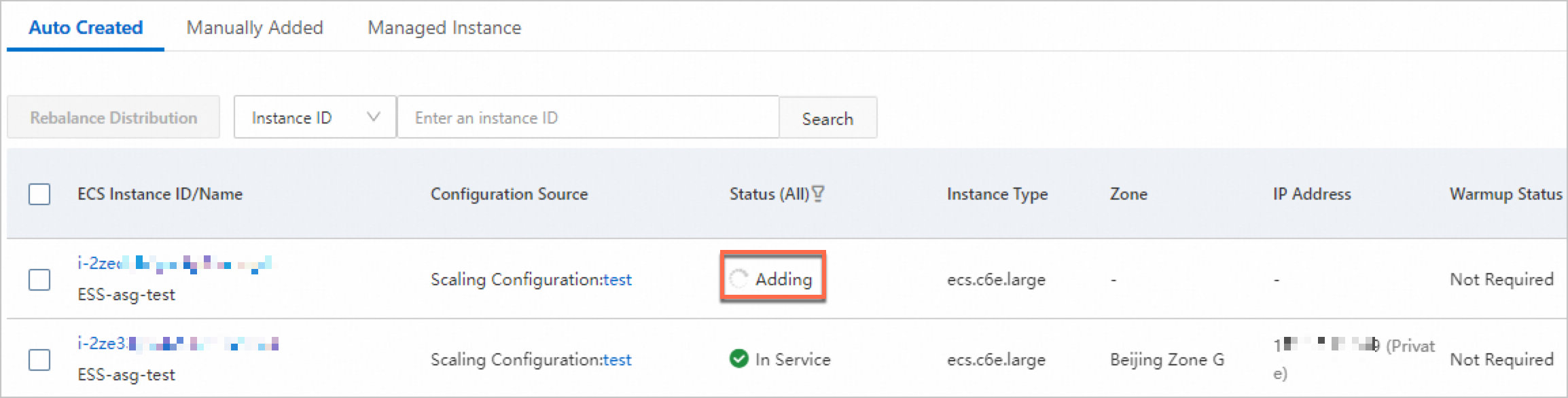Switch to the Auto Created tab
Viewport: 1568px width, 398px height.
pyautogui.click(x=86, y=28)
